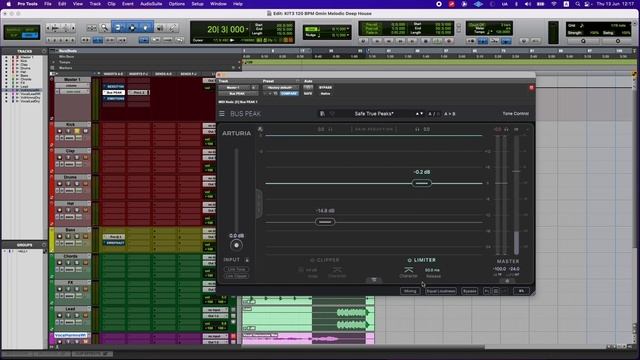Record-enable the Bass track
This screenshot has width=640, height=360.
pyautogui.click(x=60, y=236)
